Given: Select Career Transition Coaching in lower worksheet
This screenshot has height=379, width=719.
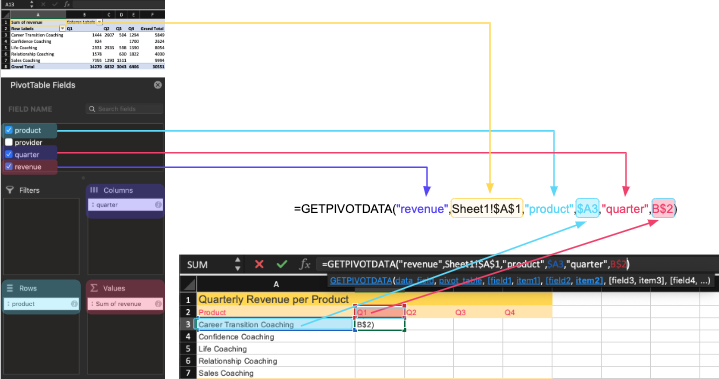Looking at the screenshot, I should point(276,324).
